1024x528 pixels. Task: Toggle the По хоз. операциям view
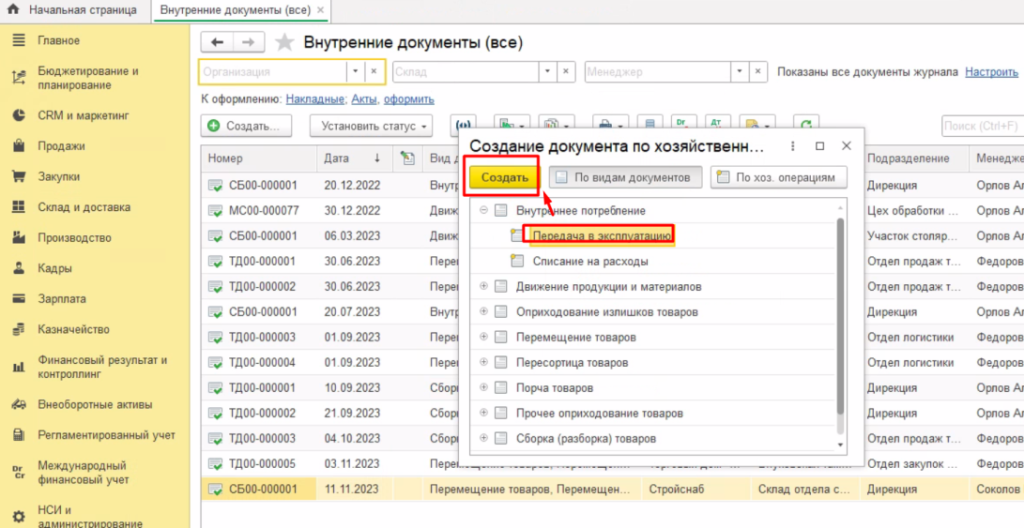pyautogui.click(x=780, y=178)
